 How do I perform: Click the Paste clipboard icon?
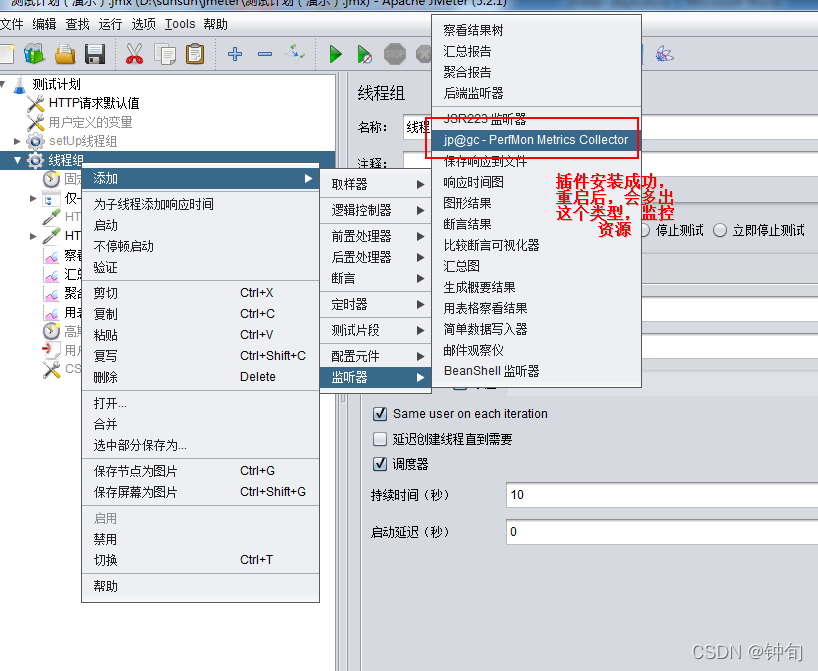[x=195, y=54]
